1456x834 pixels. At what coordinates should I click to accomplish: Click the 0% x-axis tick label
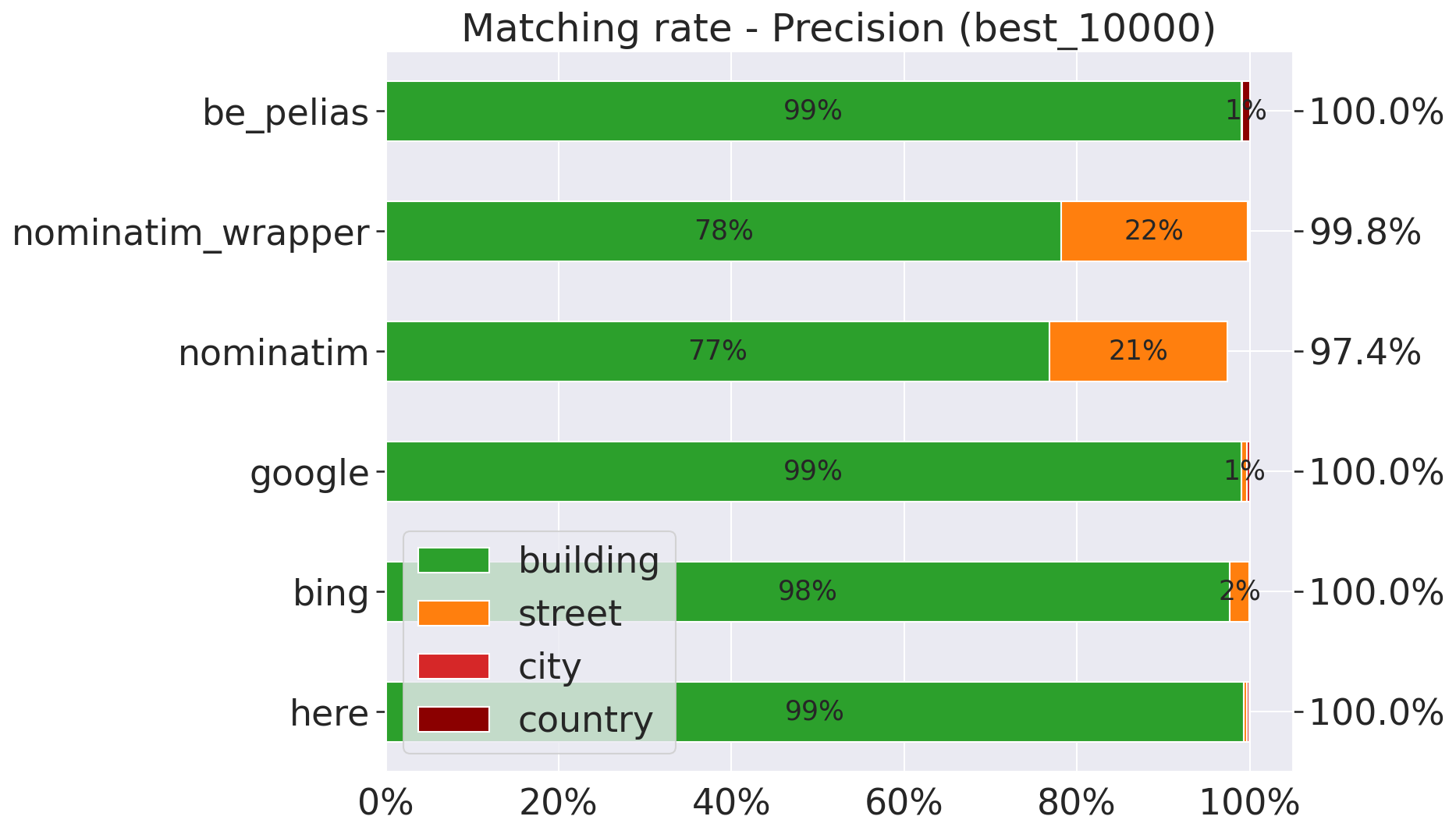point(385,803)
